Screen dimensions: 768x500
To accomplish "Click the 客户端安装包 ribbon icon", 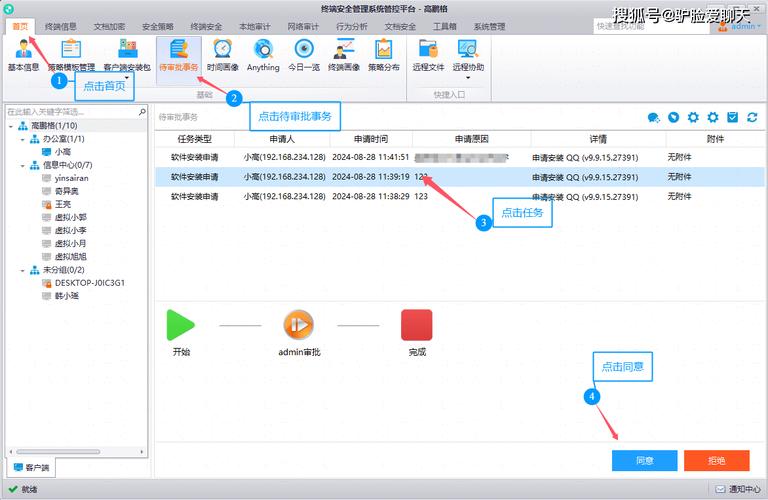I will click(x=127, y=55).
